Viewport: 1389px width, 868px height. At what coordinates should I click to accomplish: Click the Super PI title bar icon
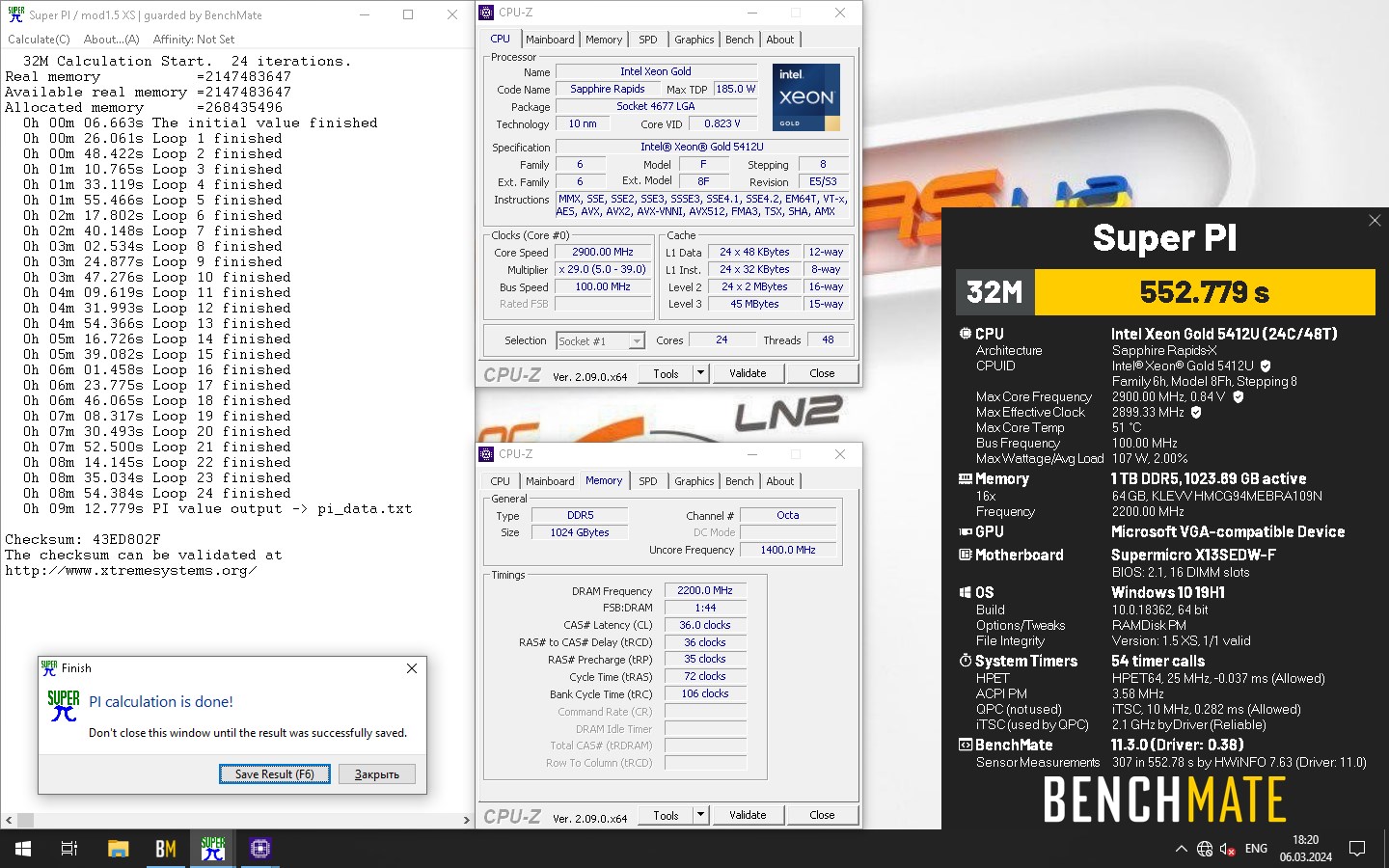(15, 14)
